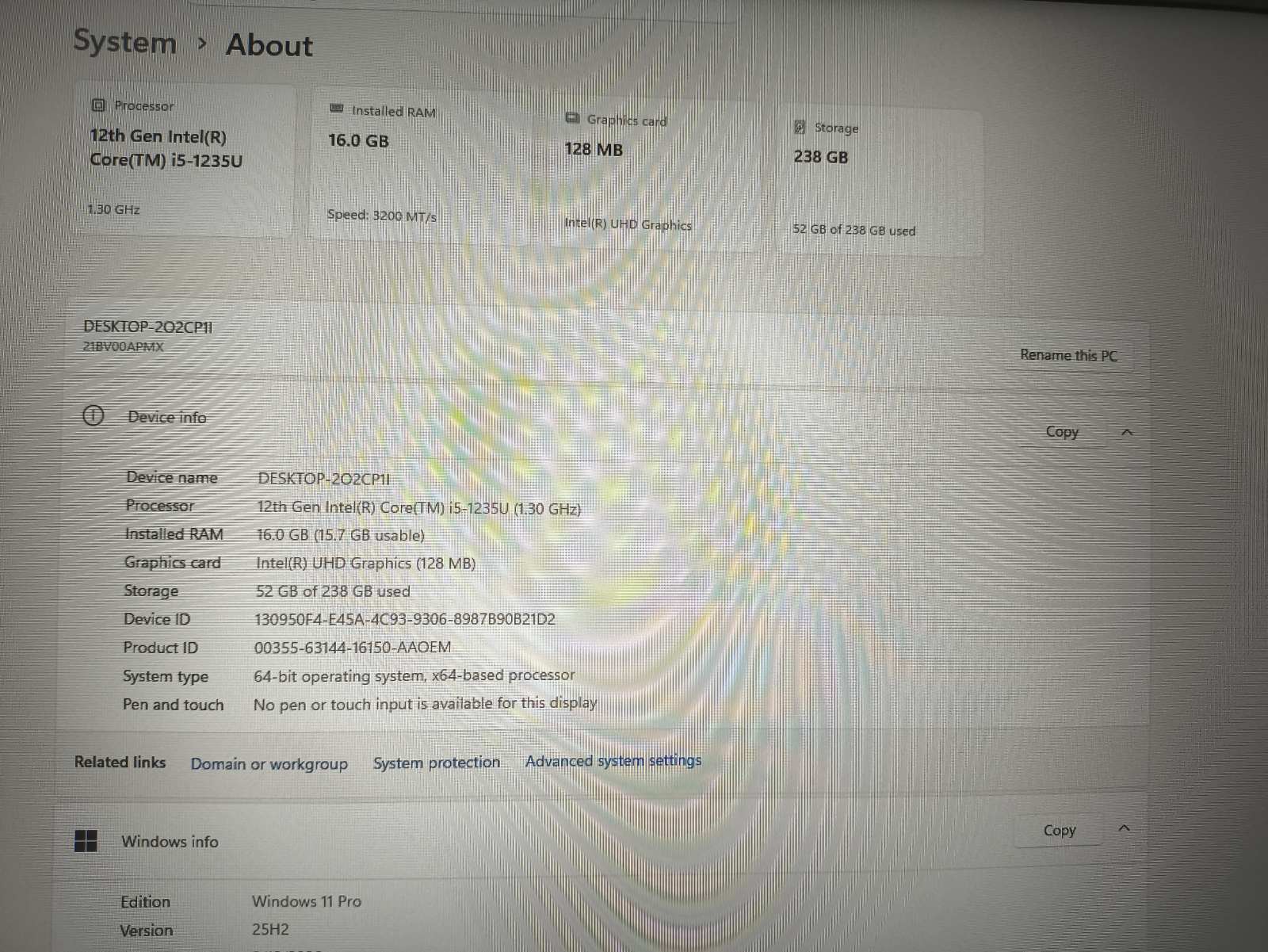Viewport: 1268px width, 952px height.
Task: Click the System type label
Action: tap(166, 677)
